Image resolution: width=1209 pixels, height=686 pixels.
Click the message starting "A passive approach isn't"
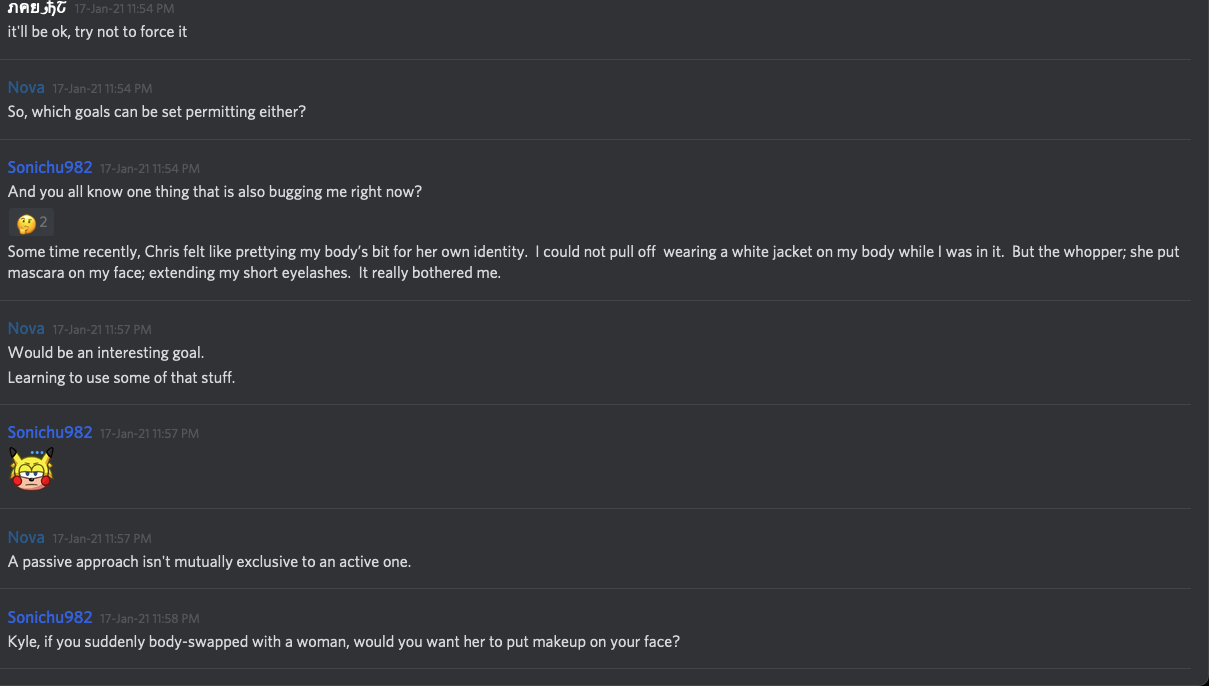click(x=209, y=562)
